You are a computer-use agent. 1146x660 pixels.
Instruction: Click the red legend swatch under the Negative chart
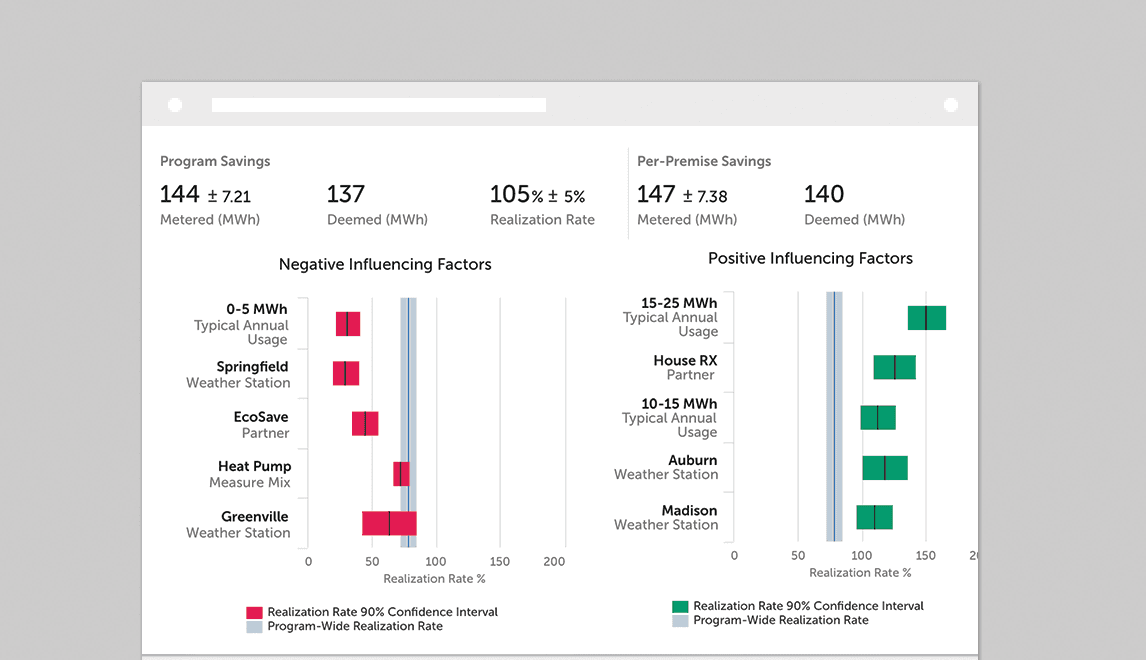[255, 612]
